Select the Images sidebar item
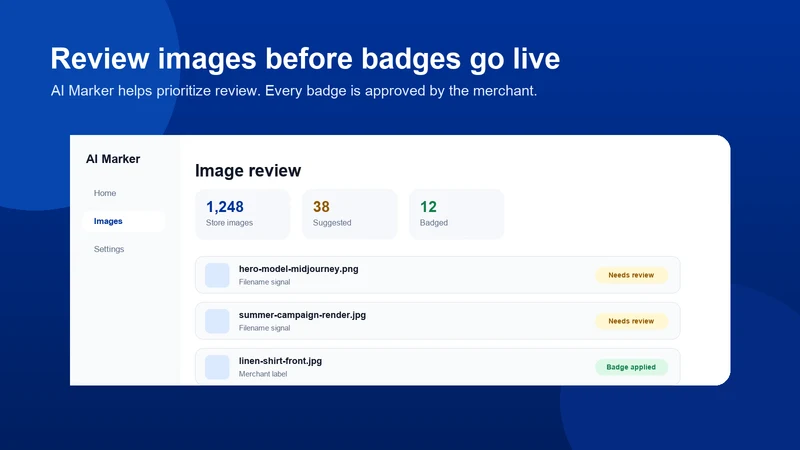 tap(123, 221)
